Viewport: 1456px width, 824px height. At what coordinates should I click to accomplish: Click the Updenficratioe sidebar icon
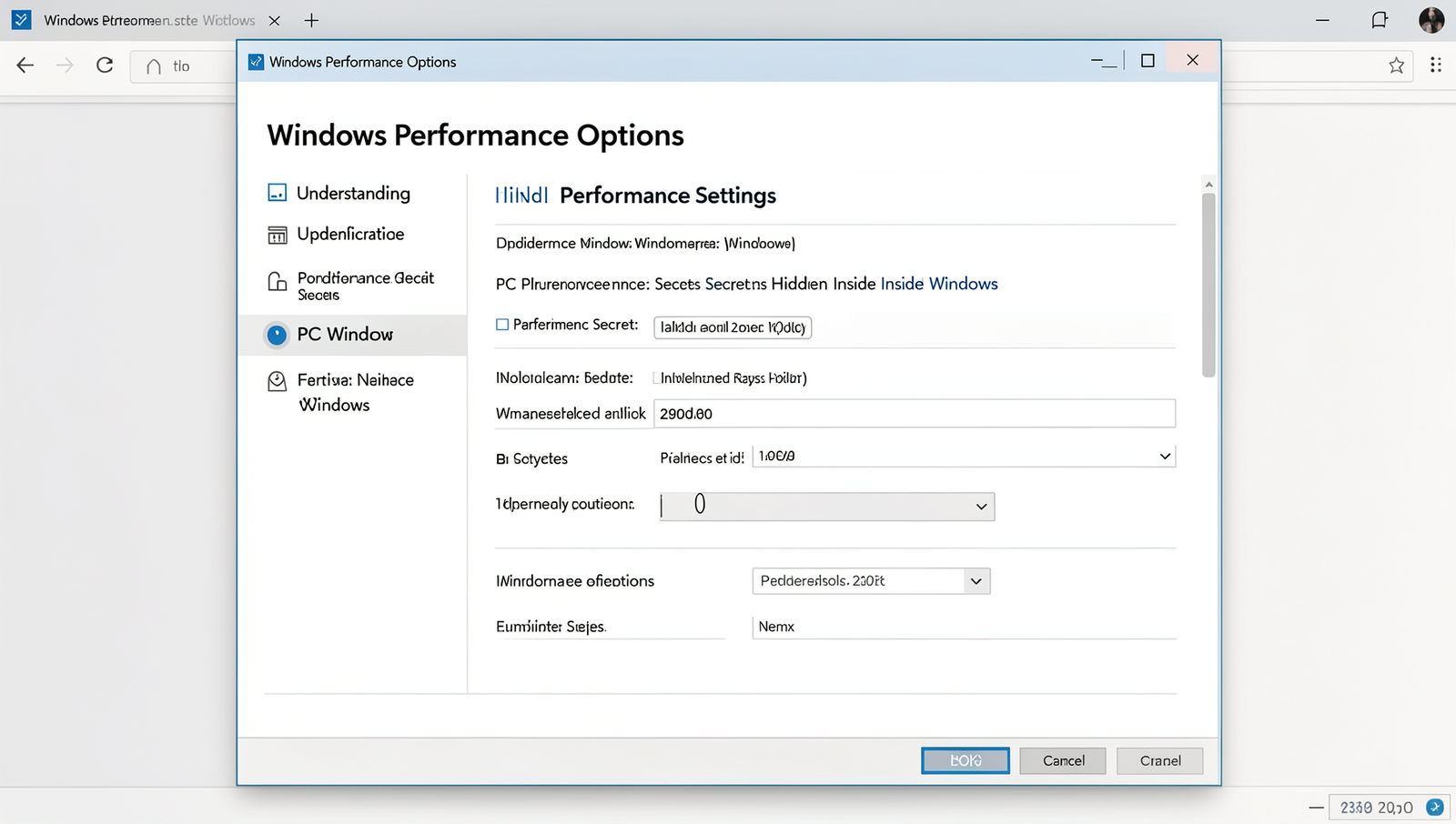click(x=277, y=235)
